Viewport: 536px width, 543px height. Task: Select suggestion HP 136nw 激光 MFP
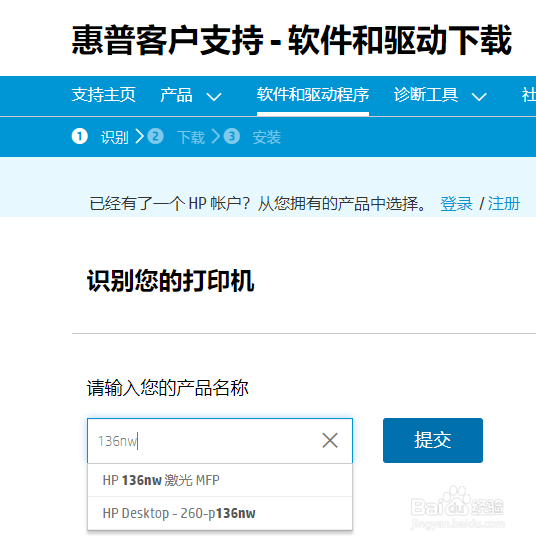(x=220, y=480)
